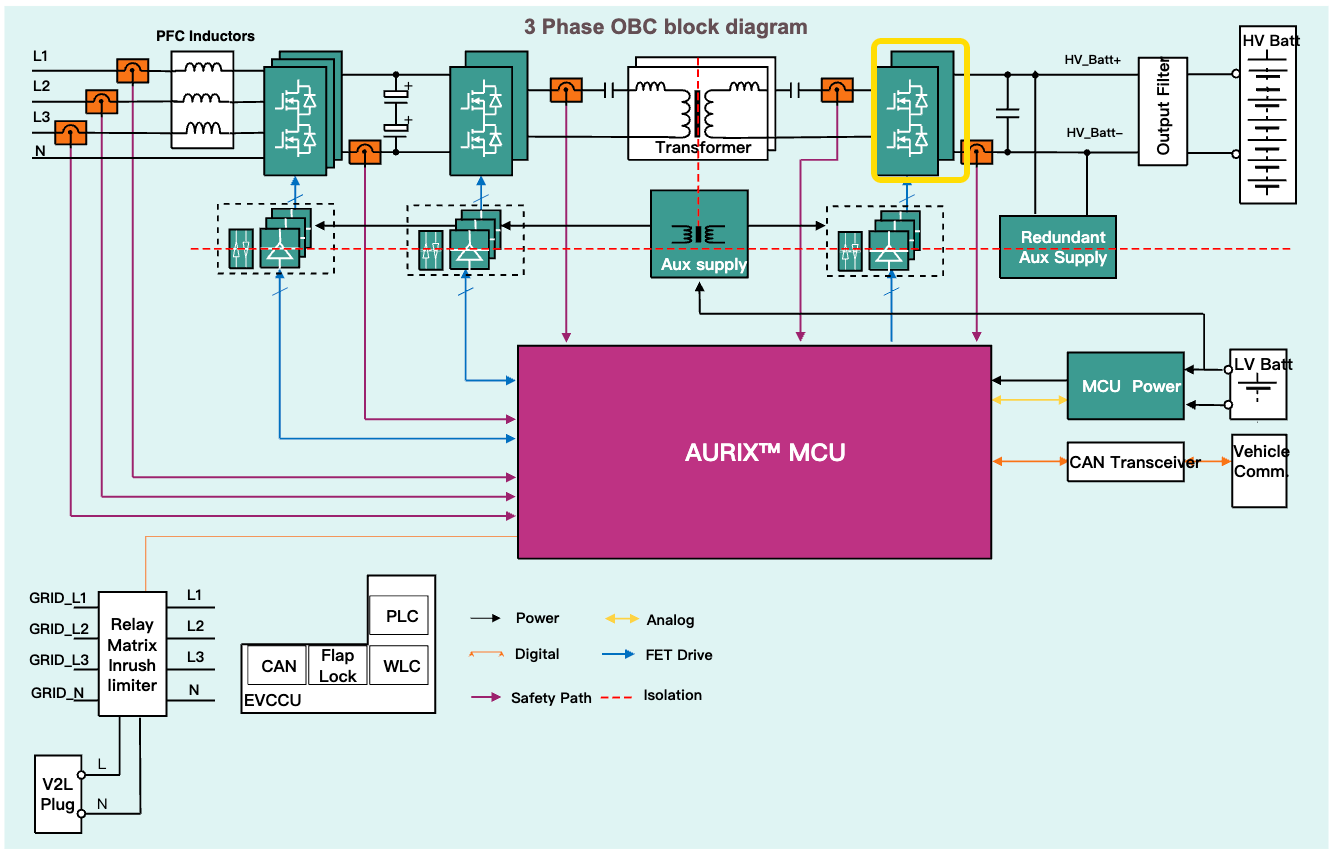Select the yellow-highlighted MOSFET bridge block

(x=919, y=111)
